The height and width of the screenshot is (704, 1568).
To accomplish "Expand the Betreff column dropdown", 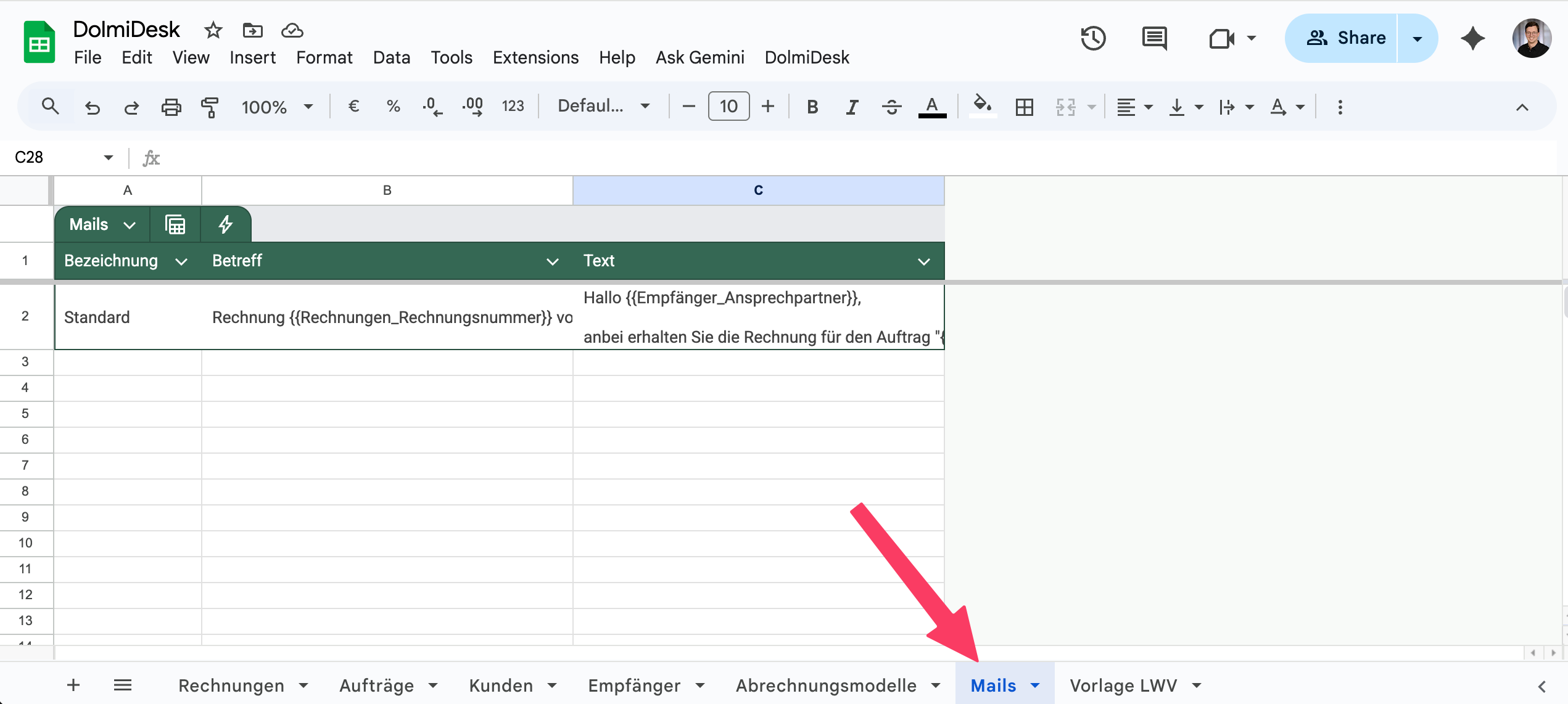I will point(553,261).
